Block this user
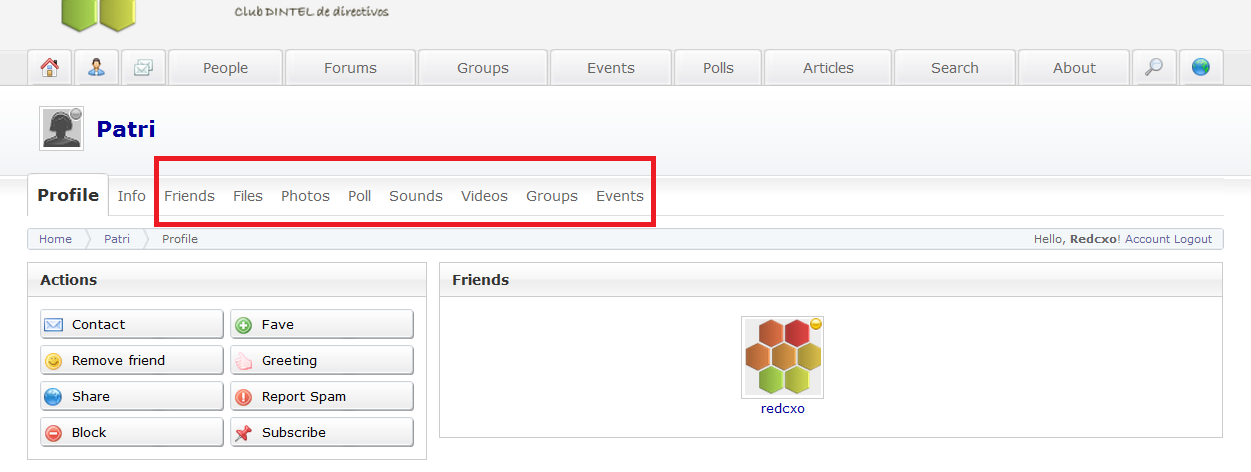 click(x=132, y=432)
